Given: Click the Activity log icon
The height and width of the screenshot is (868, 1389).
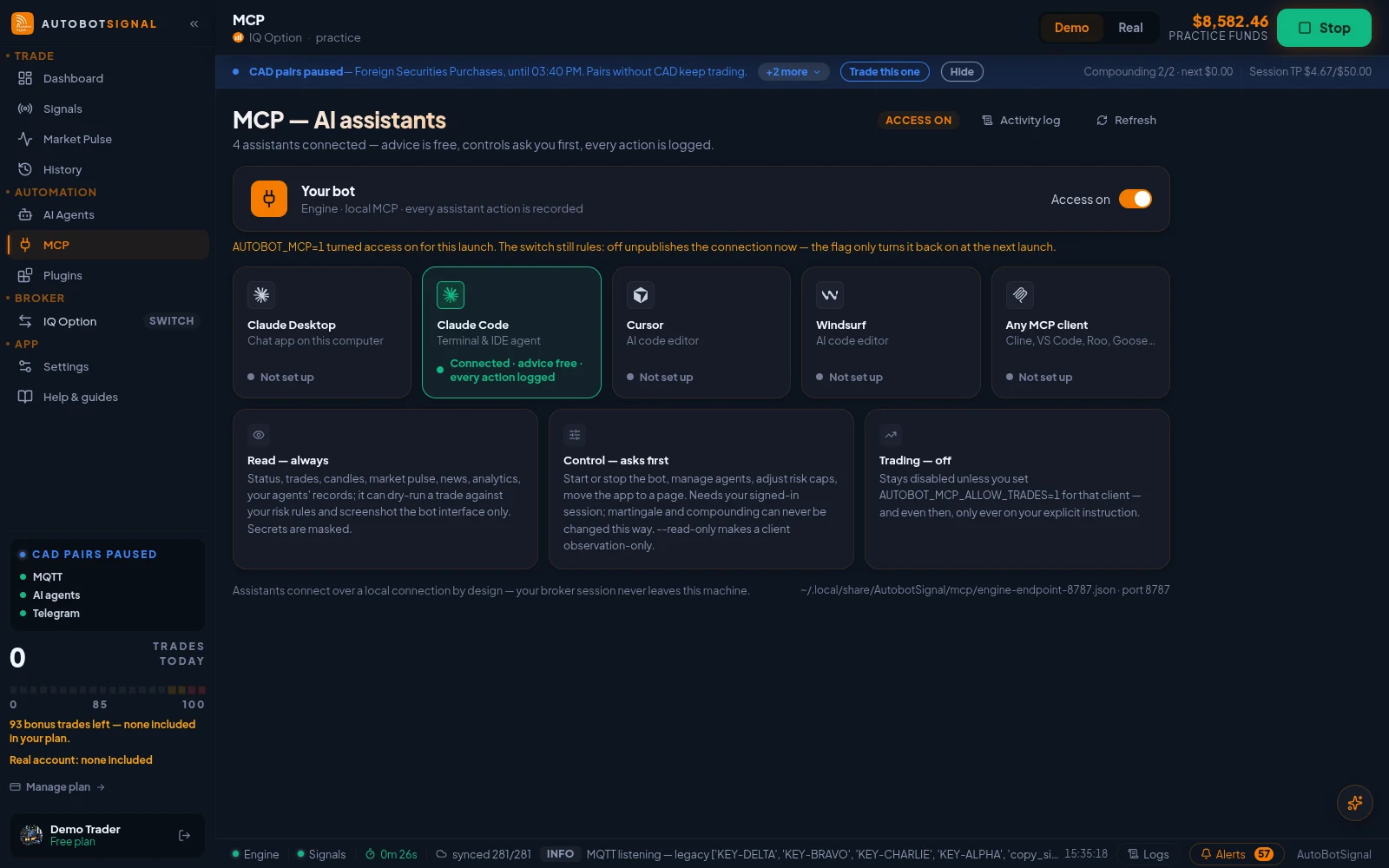Looking at the screenshot, I should pyautogui.click(x=987, y=121).
